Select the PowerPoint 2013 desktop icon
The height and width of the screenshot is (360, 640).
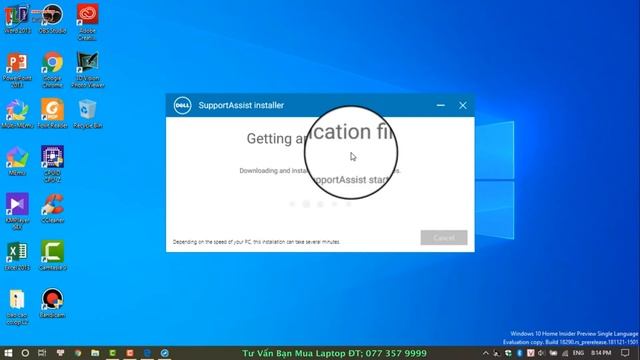tap(17, 70)
